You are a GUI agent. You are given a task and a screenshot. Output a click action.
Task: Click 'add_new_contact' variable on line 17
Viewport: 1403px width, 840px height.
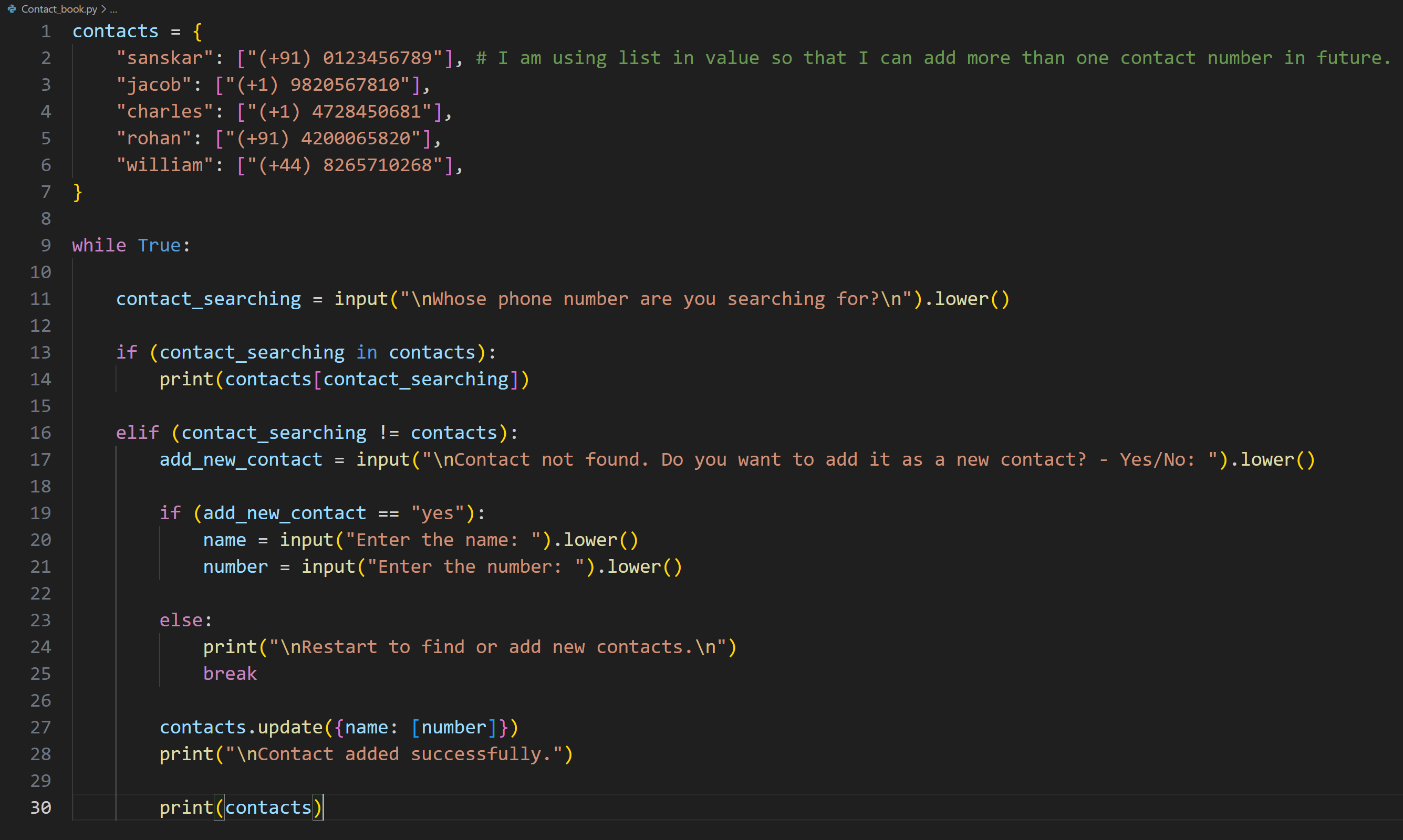241,459
